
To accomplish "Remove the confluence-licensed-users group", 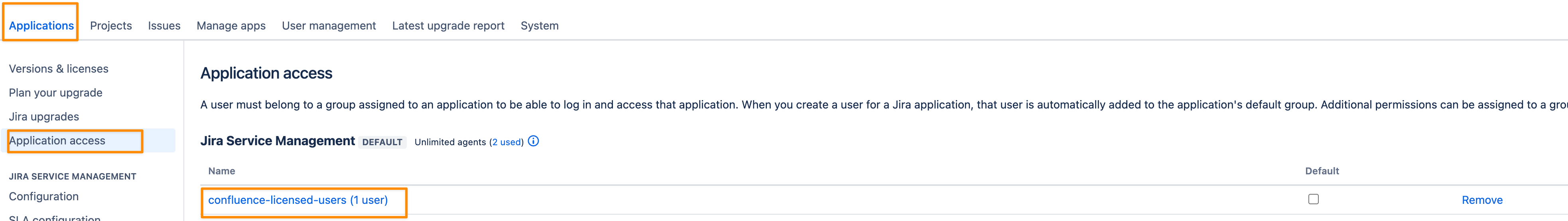I will click(1481, 200).
